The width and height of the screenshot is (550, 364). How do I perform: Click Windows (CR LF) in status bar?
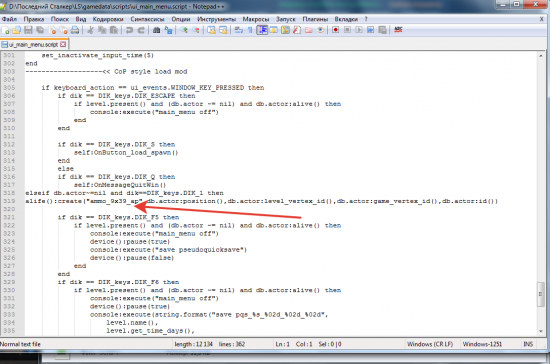pyautogui.click(x=430, y=344)
